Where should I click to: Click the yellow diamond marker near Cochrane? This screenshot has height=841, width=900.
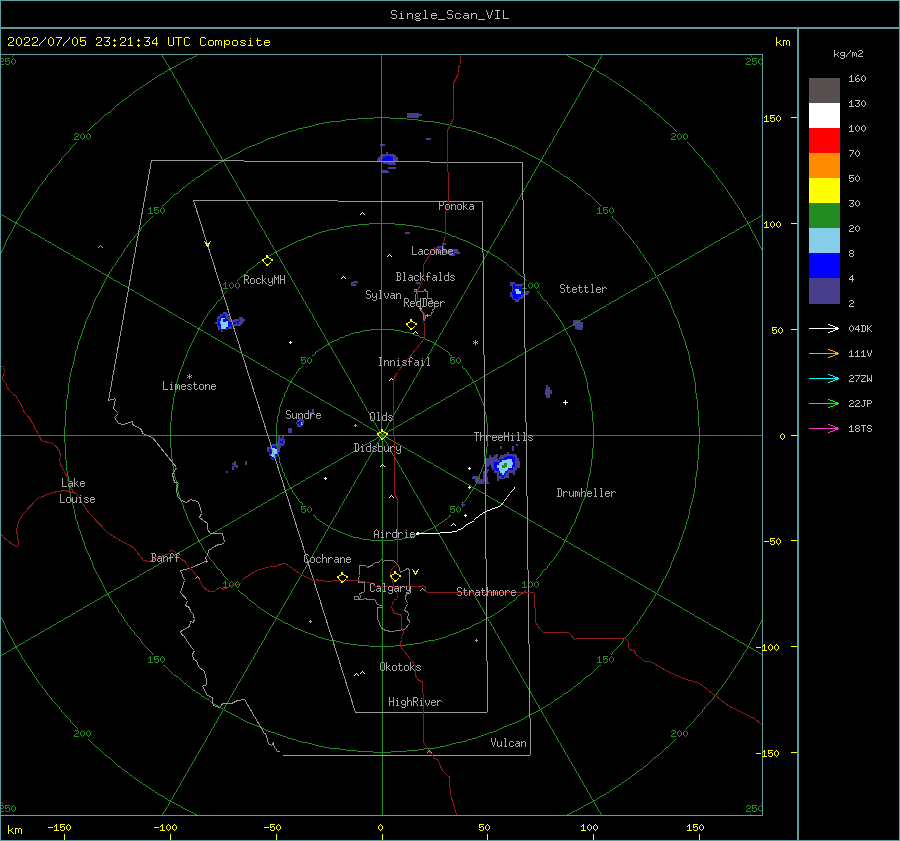[342, 578]
